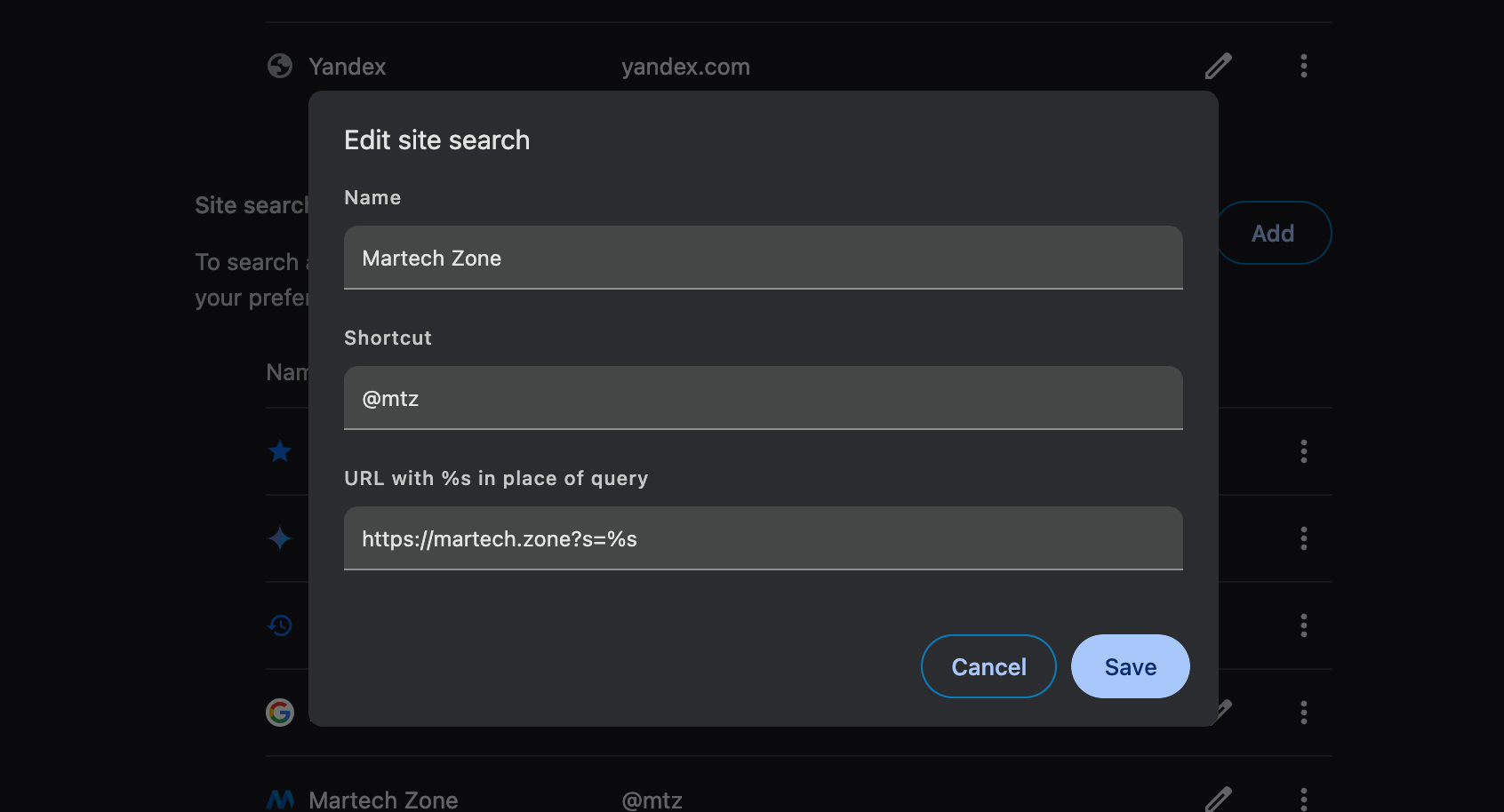Click the blue star Bookmarks icon
Image resolution: width=1504 pixels, height=812 pixels.
point(280,451)
